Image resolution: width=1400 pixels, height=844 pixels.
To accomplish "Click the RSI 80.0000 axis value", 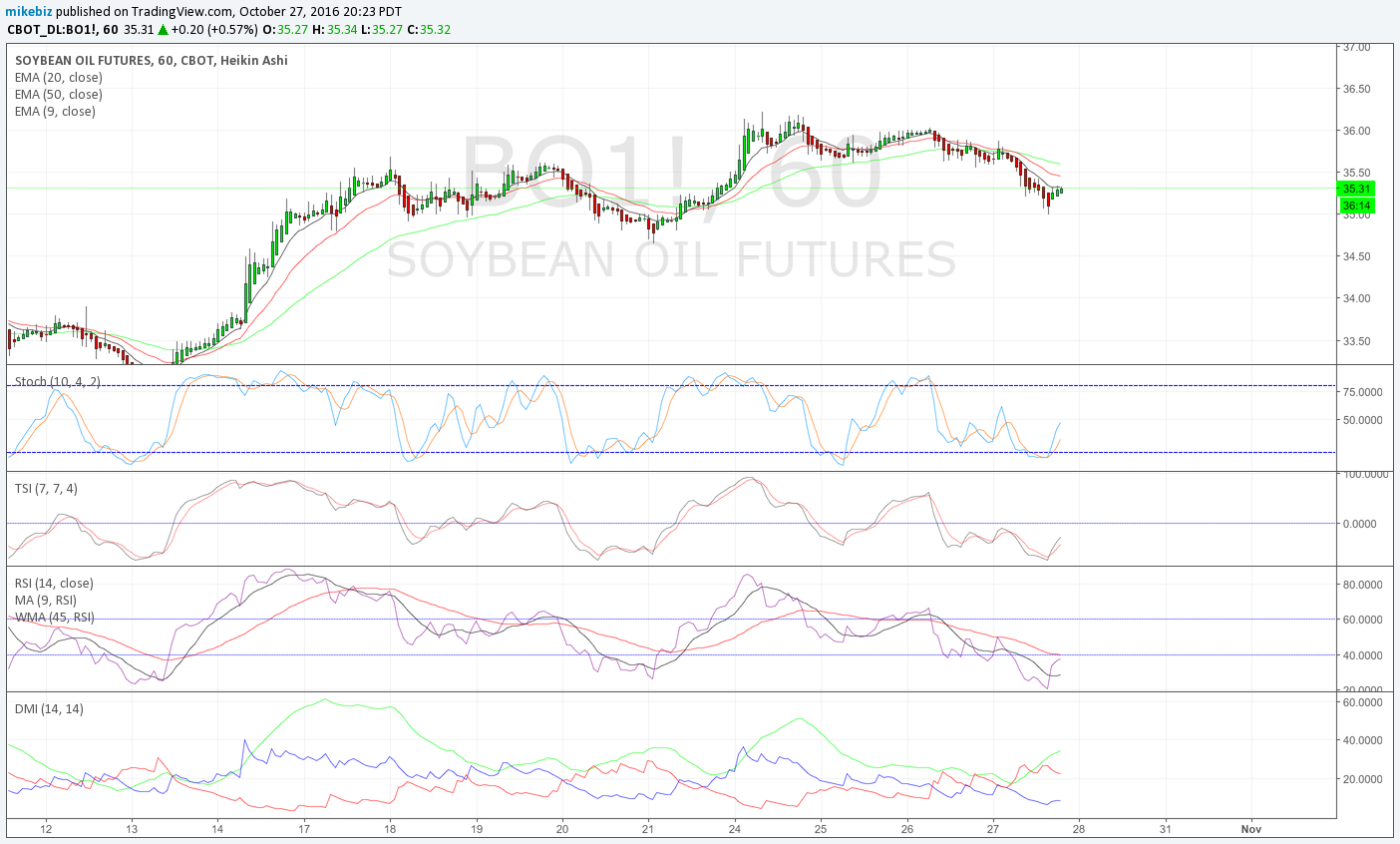I will tap(1361, 585).
